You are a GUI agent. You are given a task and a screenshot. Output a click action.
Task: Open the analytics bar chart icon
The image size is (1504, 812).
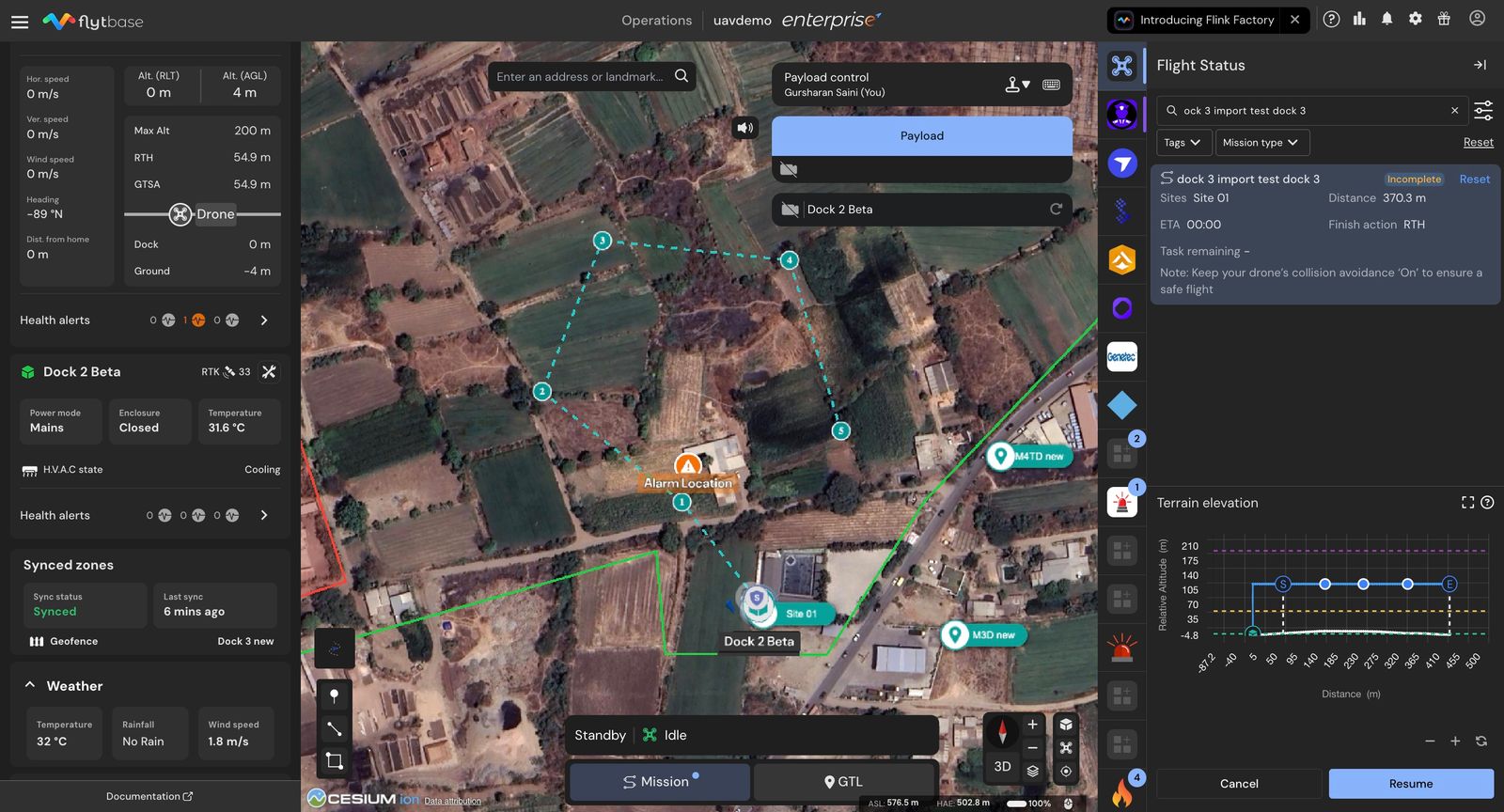pos(1359,19)
